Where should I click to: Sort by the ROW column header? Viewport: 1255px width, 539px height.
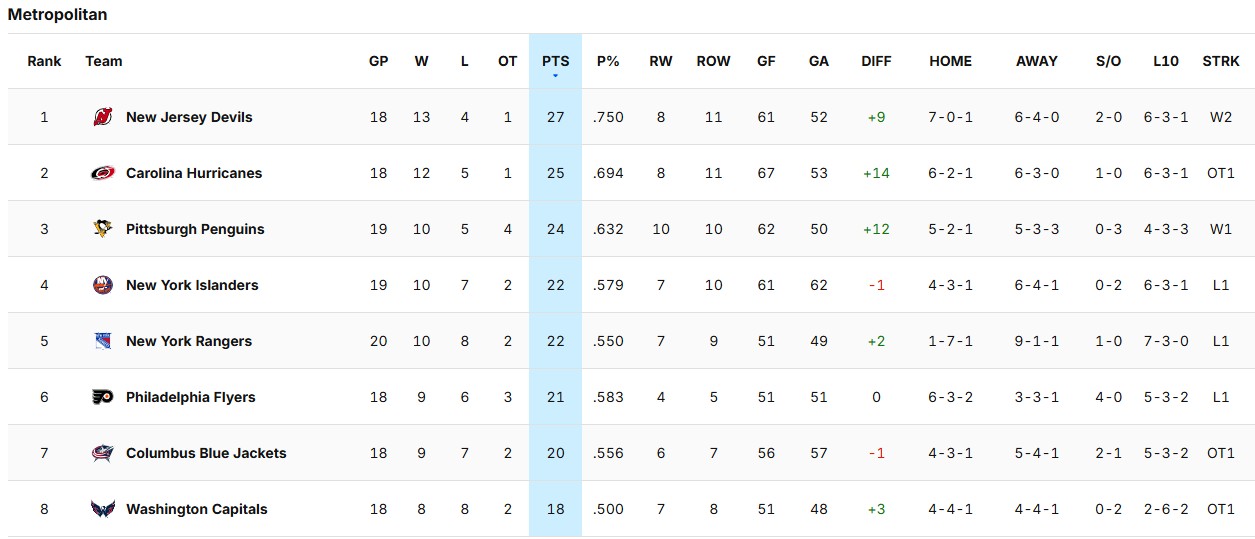pyautogui.click(x=713, y=61)
